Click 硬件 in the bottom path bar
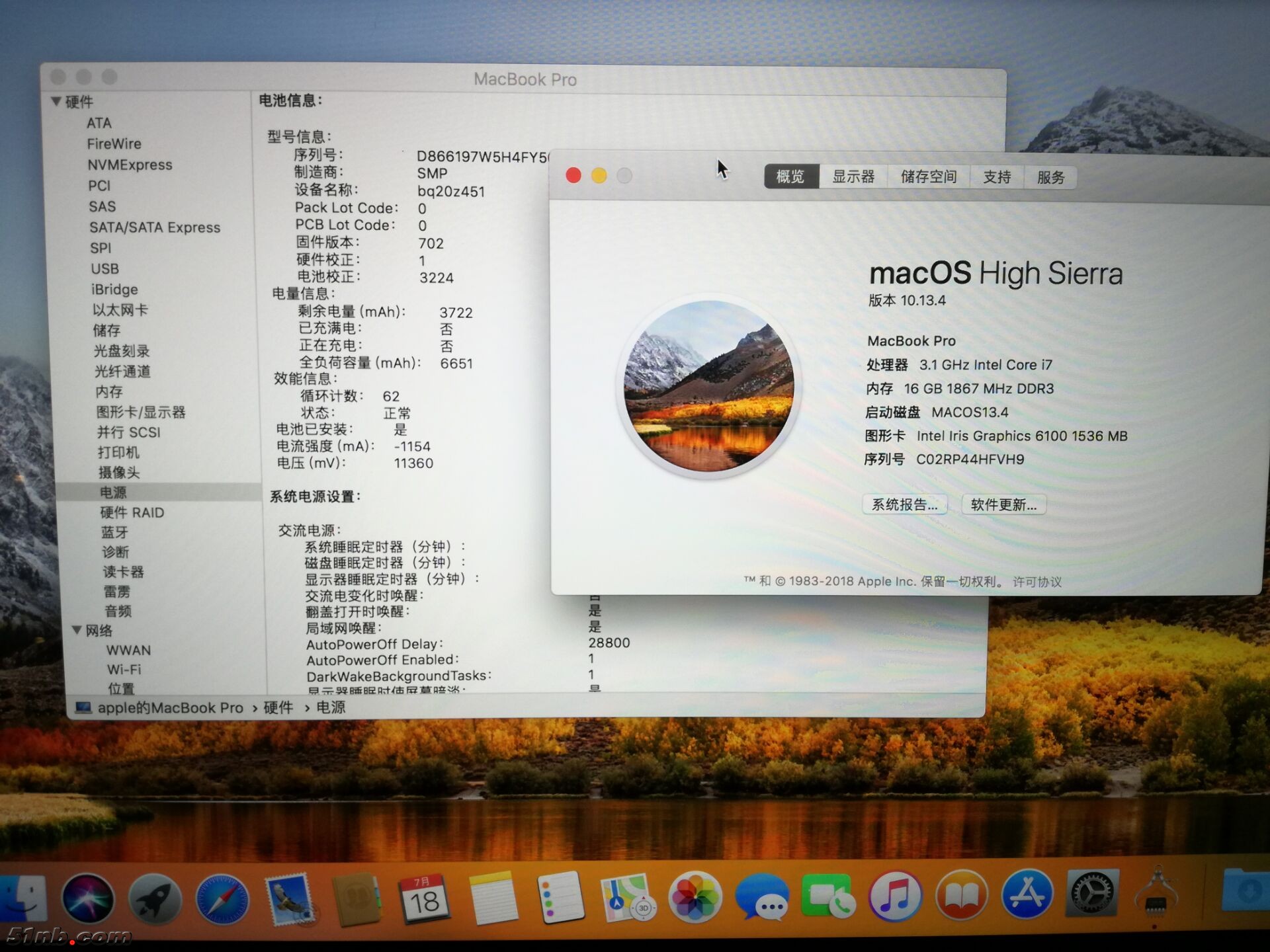 [x=278, y=707]
